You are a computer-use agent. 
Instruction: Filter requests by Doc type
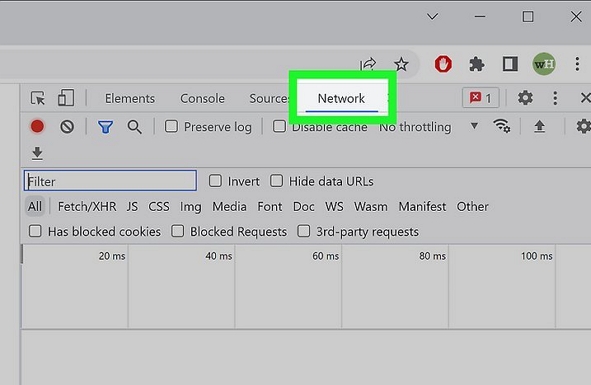tap(303, 206)
